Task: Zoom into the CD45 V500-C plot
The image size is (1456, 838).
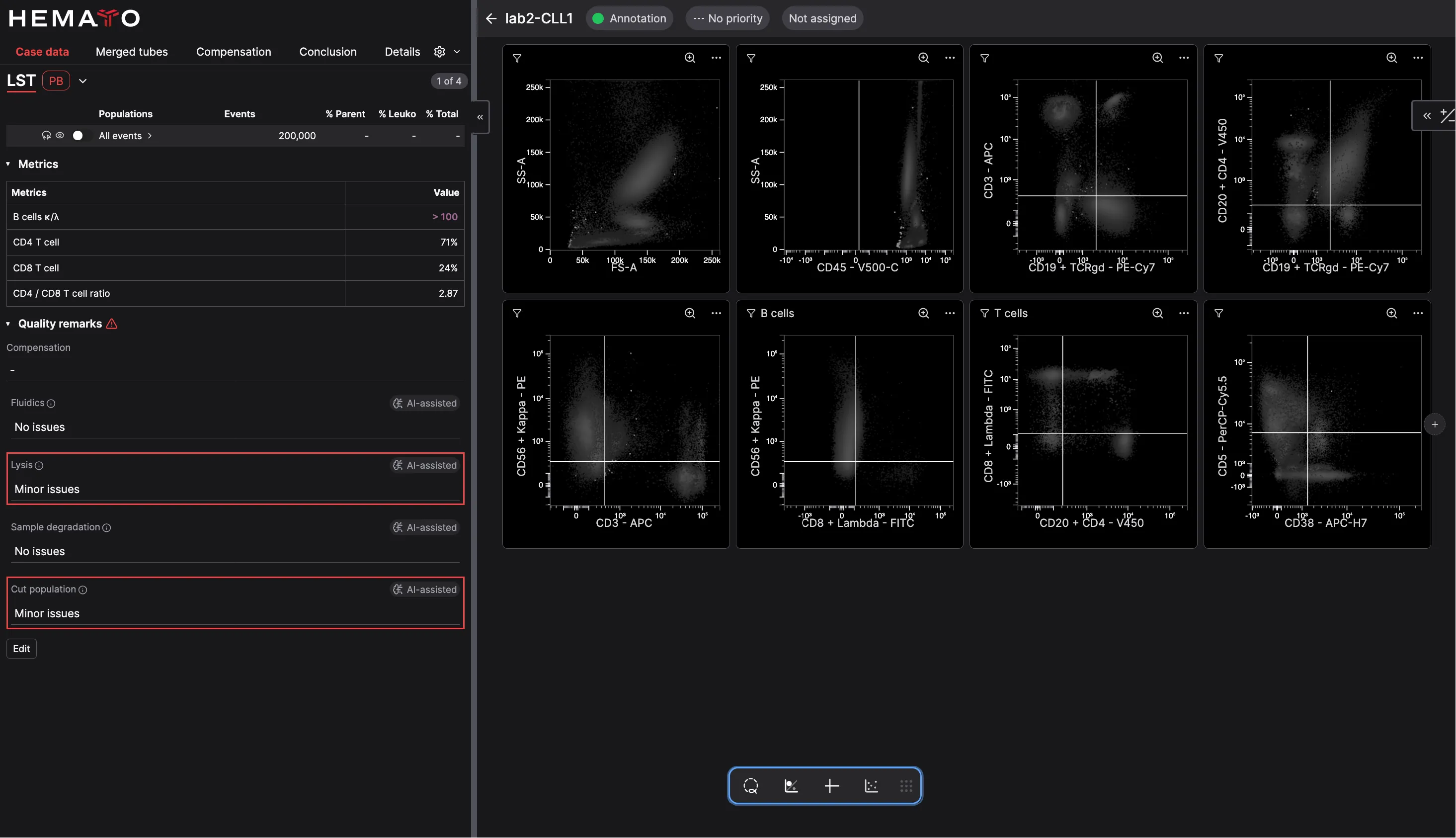Action: 923,58
